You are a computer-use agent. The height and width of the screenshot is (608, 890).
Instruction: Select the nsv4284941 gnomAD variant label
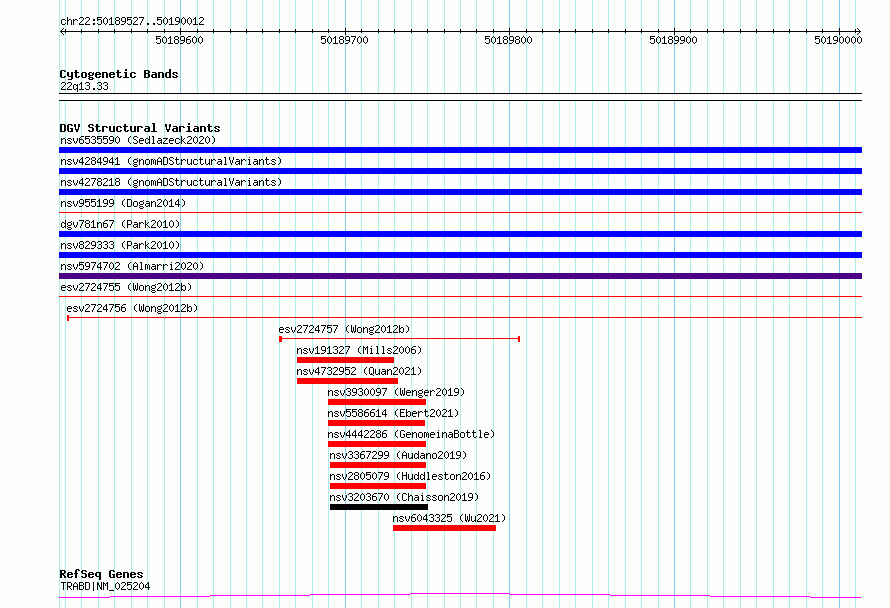point(171,161)
